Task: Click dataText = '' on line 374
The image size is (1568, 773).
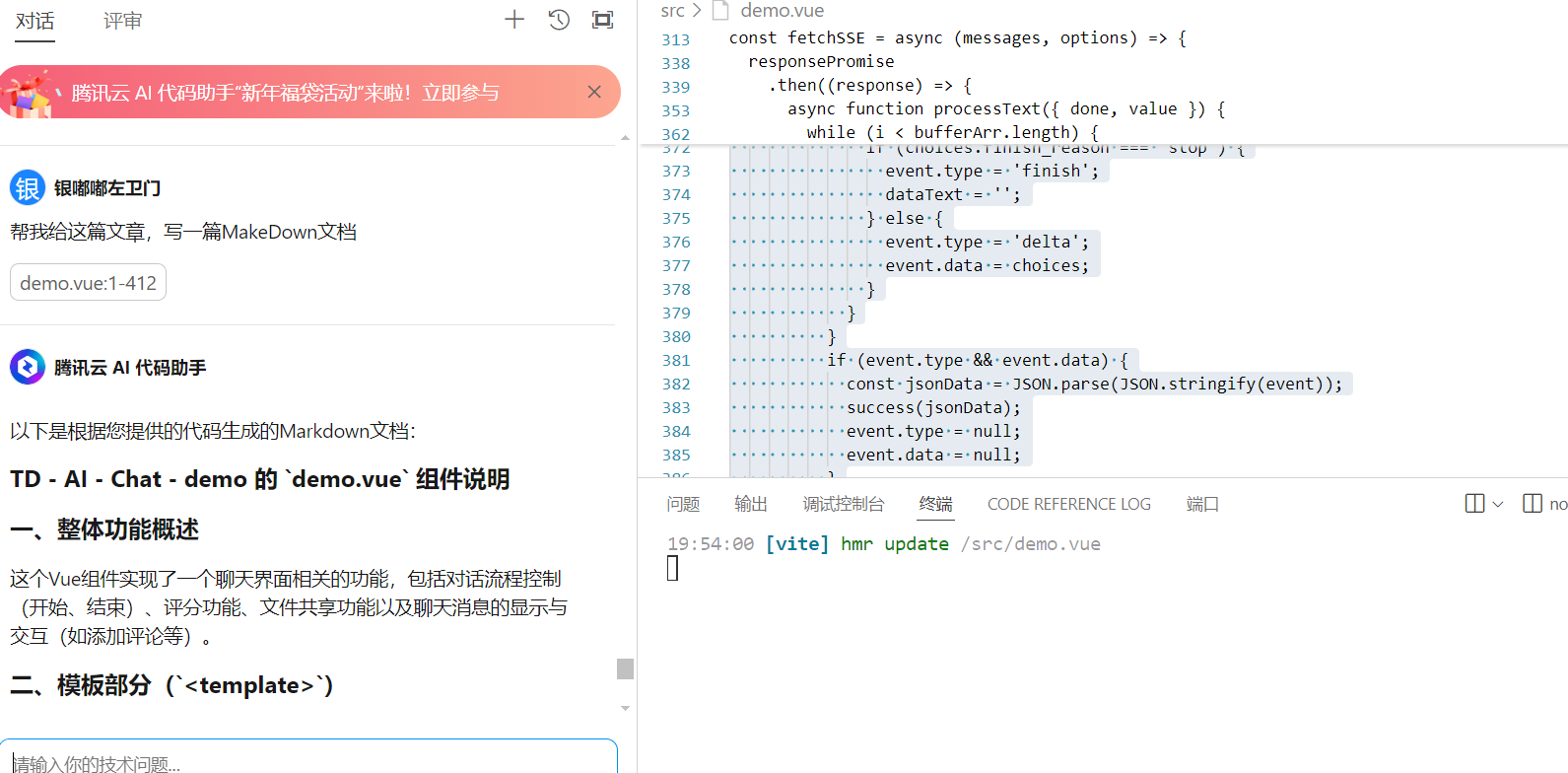Action: click(x=953, y=194)
